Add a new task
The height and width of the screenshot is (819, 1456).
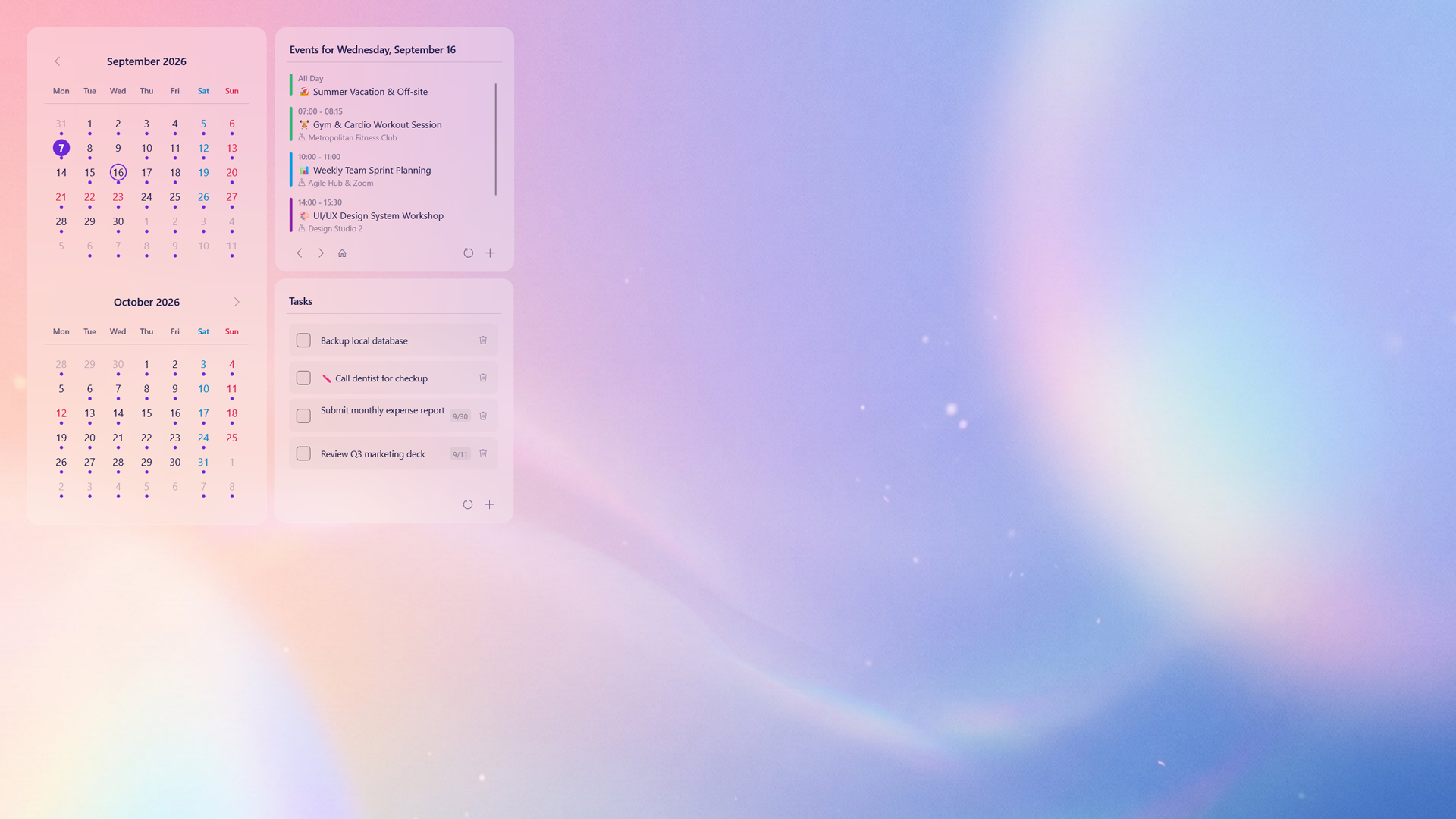[490, 504]
